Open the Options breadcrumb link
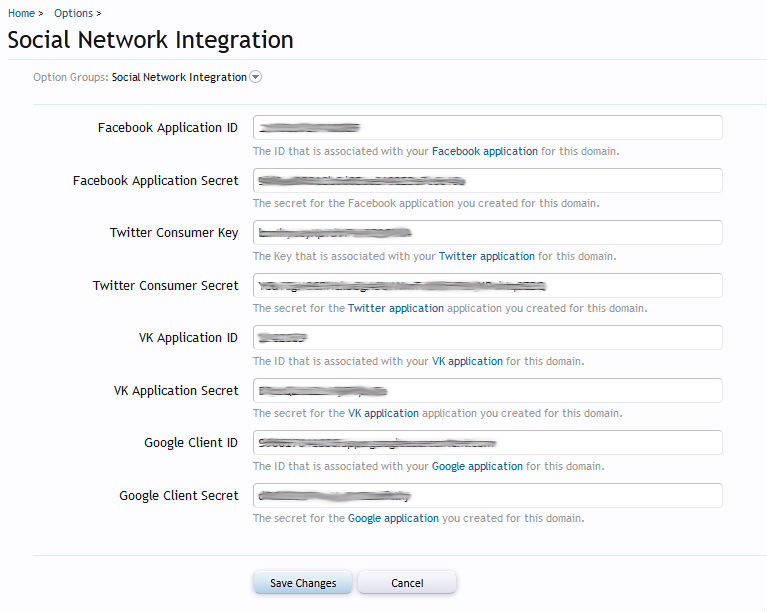The width and height of the screenshot is (767, 612). click(x=73, y=13)
